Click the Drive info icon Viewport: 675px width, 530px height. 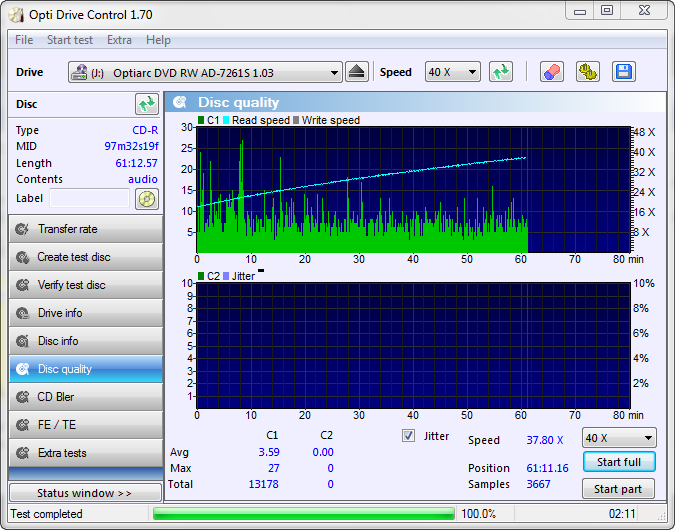pos(22,313)
